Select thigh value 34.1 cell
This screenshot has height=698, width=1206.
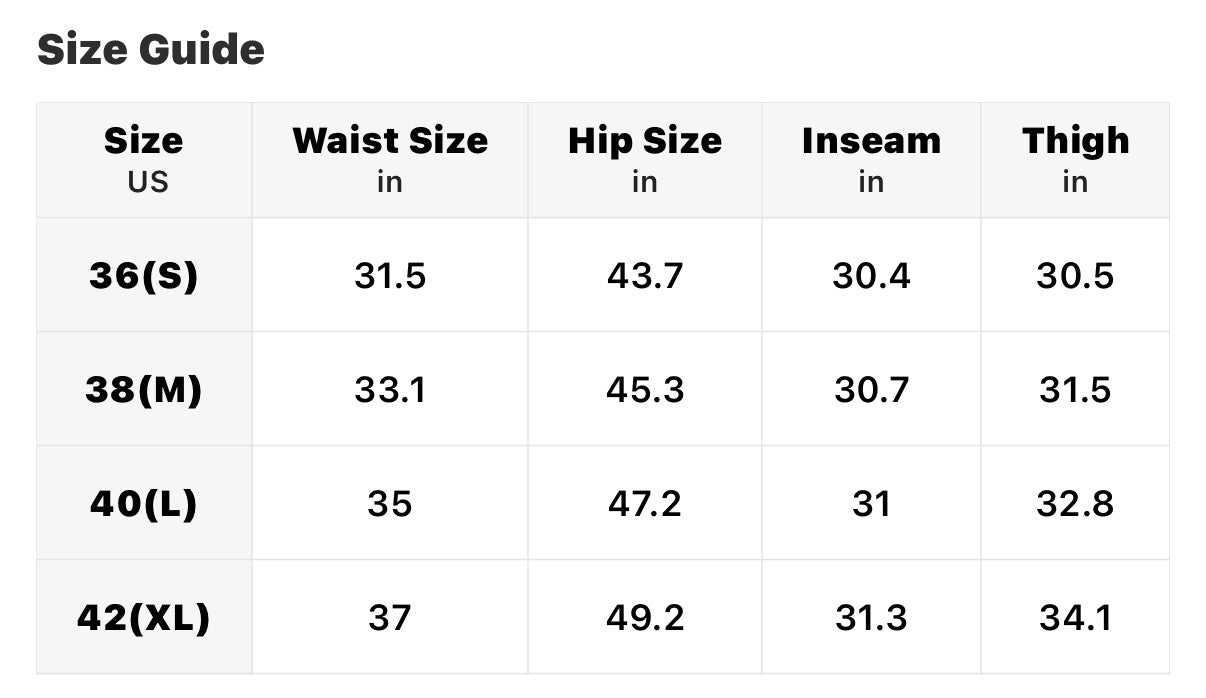[x=1075, y=617]
